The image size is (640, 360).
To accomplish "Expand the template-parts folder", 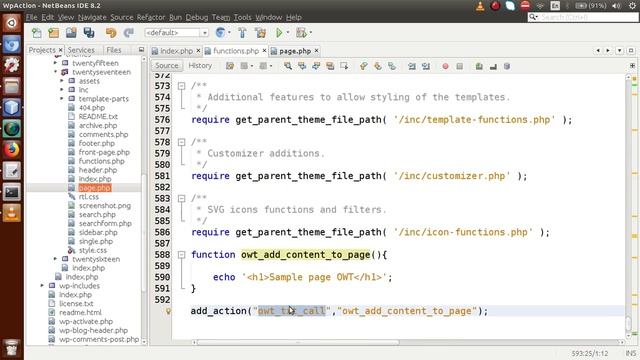I will coord(62,98).
